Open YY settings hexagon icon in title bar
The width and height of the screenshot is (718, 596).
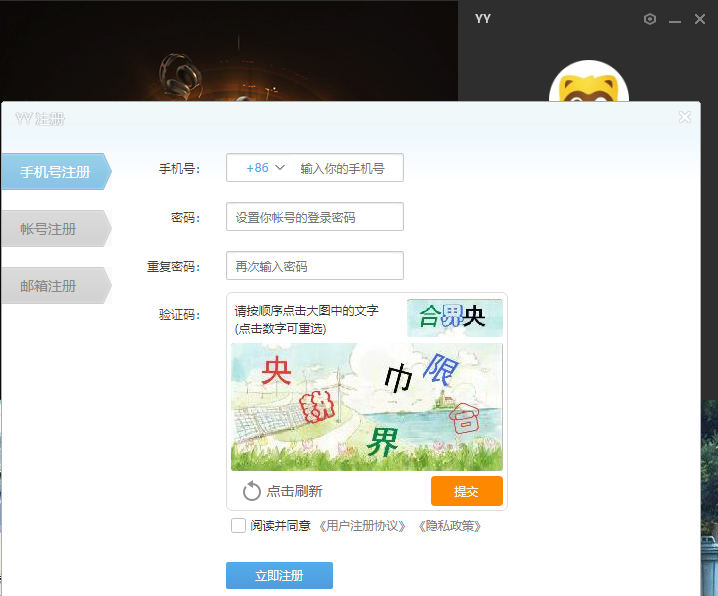click(x=649, y=19)
